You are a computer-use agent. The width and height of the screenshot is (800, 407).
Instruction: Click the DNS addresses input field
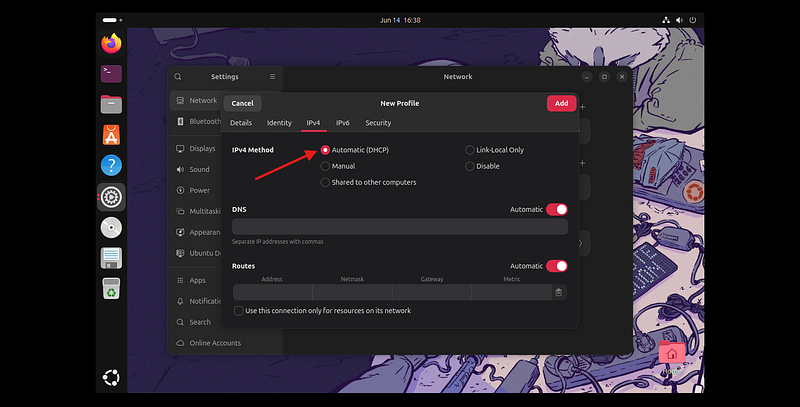coord(399,226)
